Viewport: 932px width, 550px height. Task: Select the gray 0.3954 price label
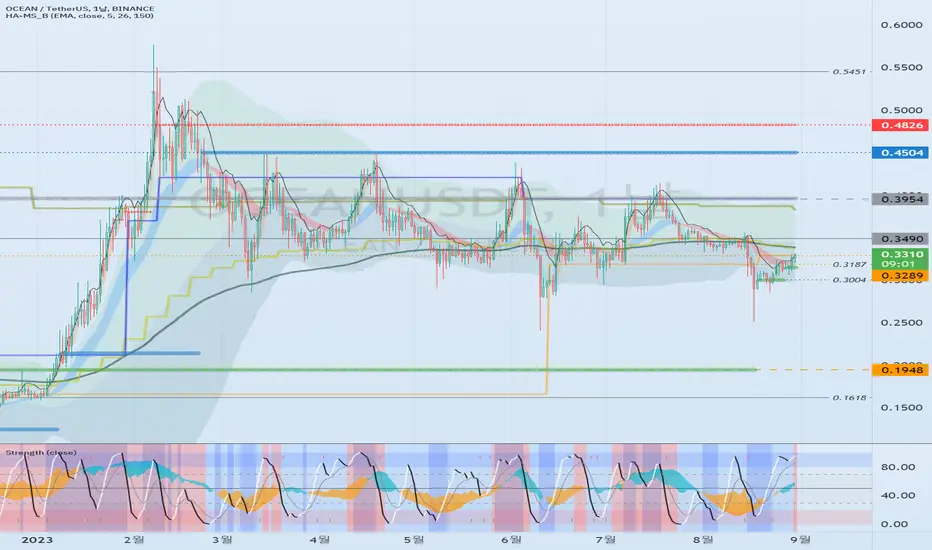click(x=901, y=199)
